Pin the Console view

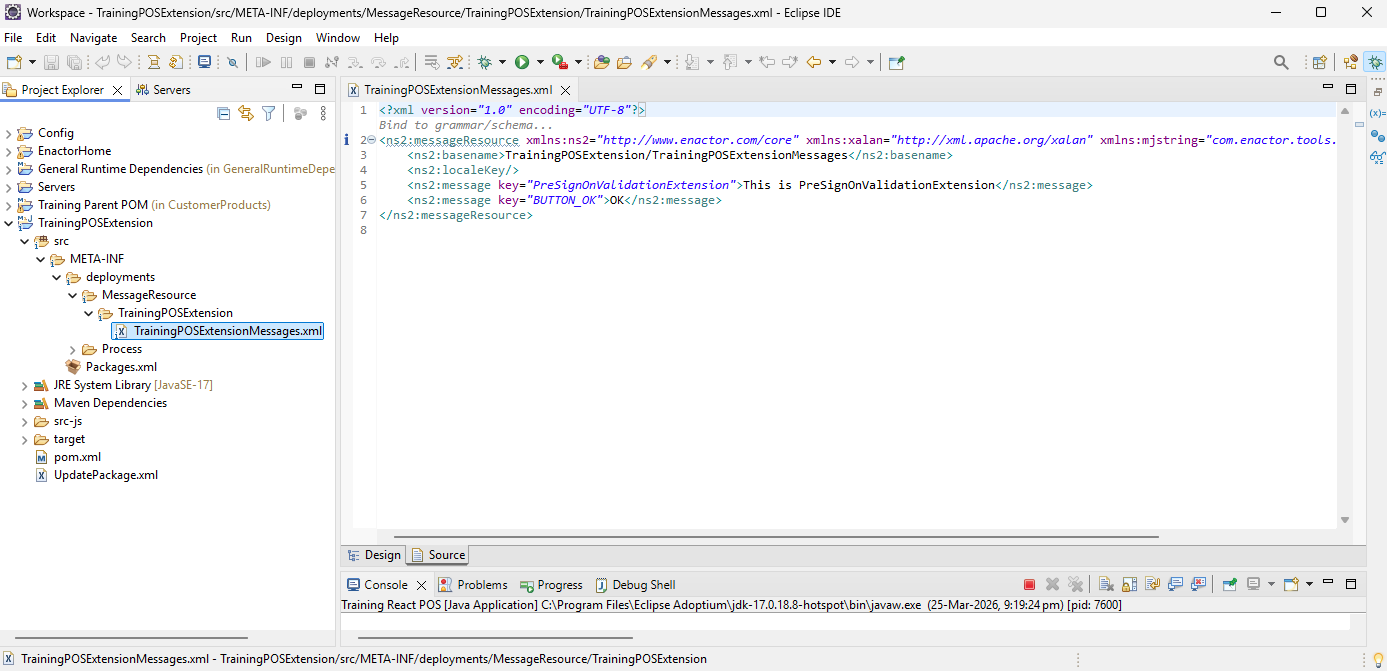coord(1229,584)
